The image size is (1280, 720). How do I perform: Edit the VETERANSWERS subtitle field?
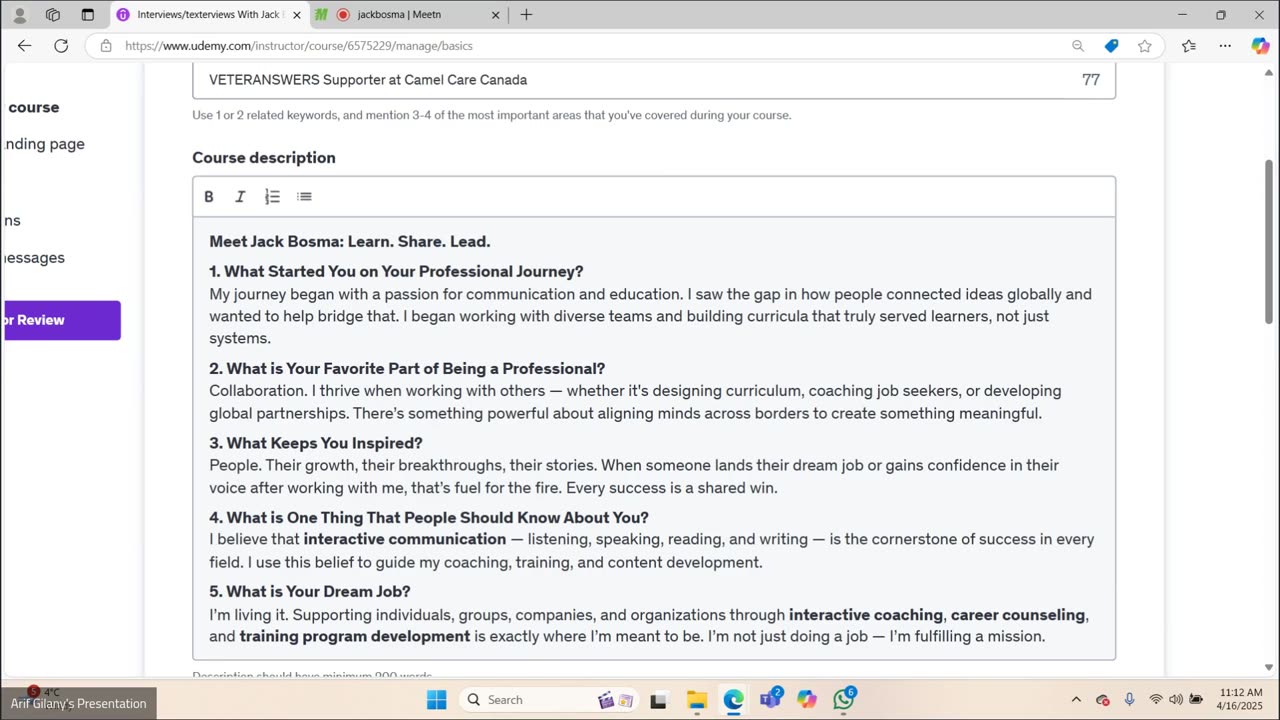click(x=654, y=80)
